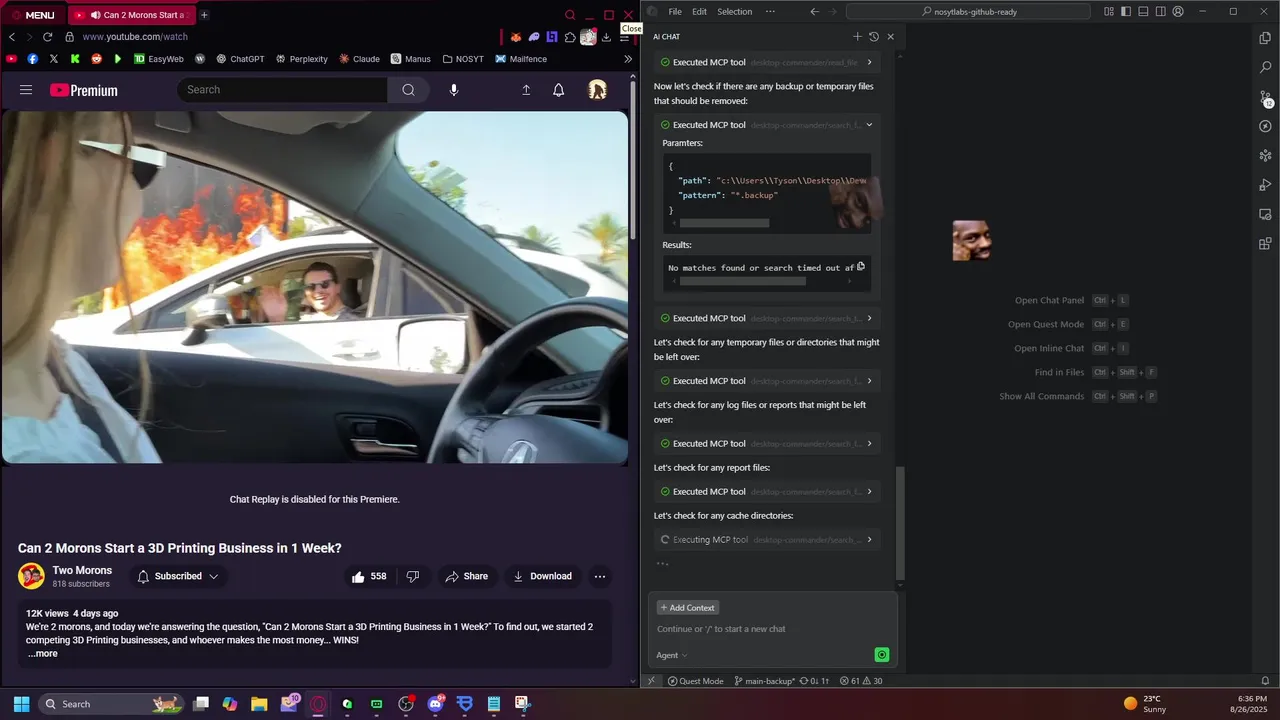Open the EasyWeb bookmark
This screenshot has height=720, width=1280.
point(159,59)
